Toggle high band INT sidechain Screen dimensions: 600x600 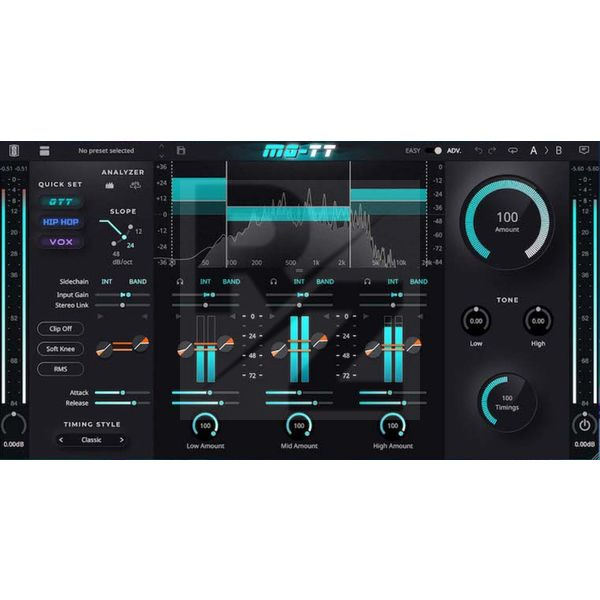(393, 282)
